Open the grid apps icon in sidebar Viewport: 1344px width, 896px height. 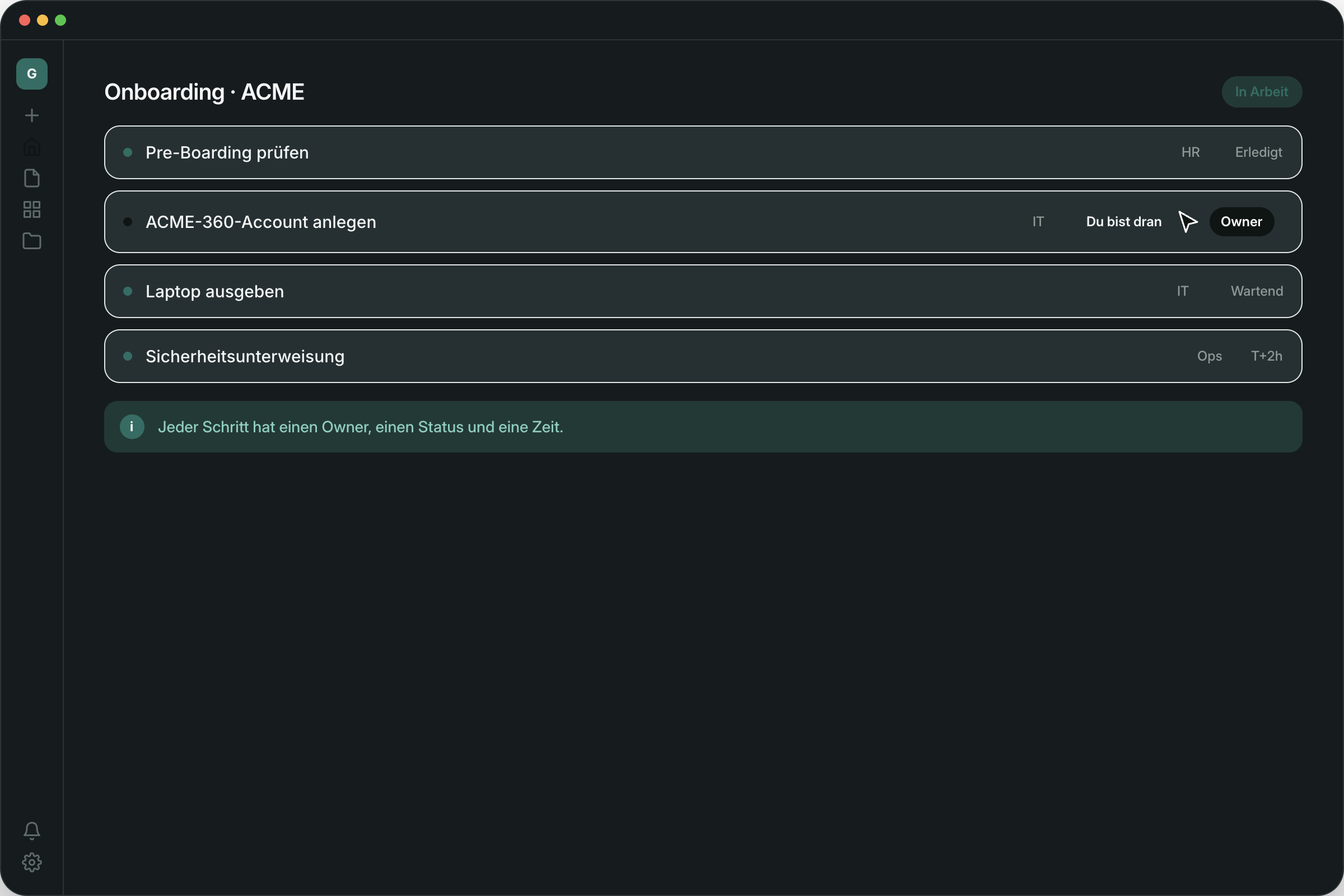pos(32,209)
